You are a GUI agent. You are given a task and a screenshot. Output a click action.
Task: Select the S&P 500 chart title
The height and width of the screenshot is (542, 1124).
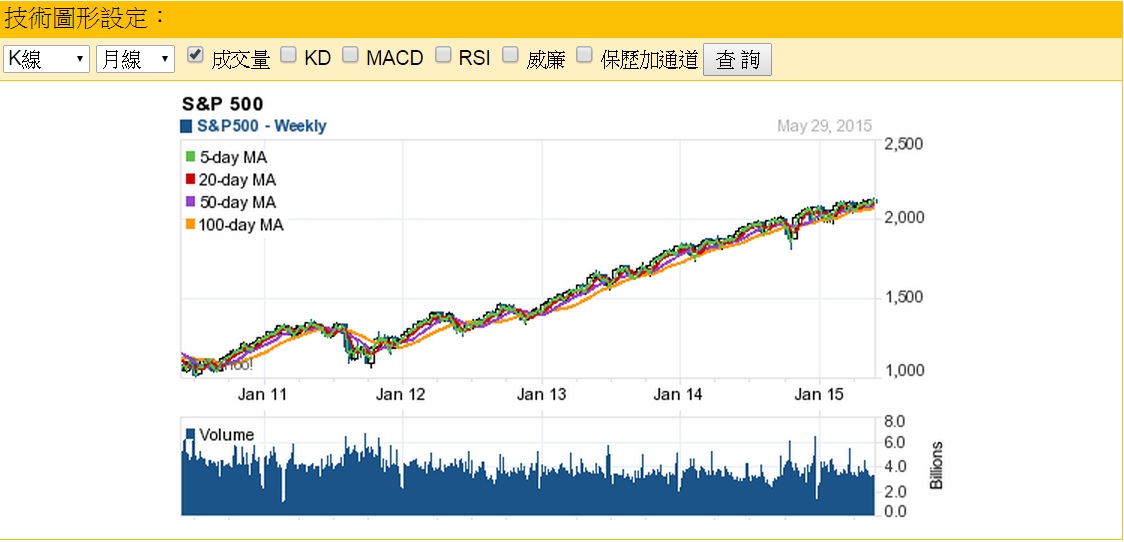(222, 104)
